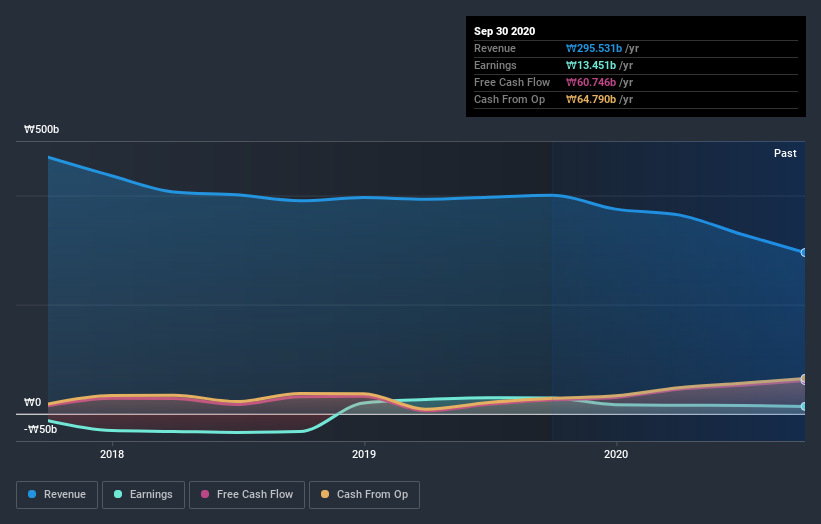The width and height of the screenshot is (821, 524).
Task: Click the Cash From Op value ₩64.790b
Action: (x=591, y=99)
